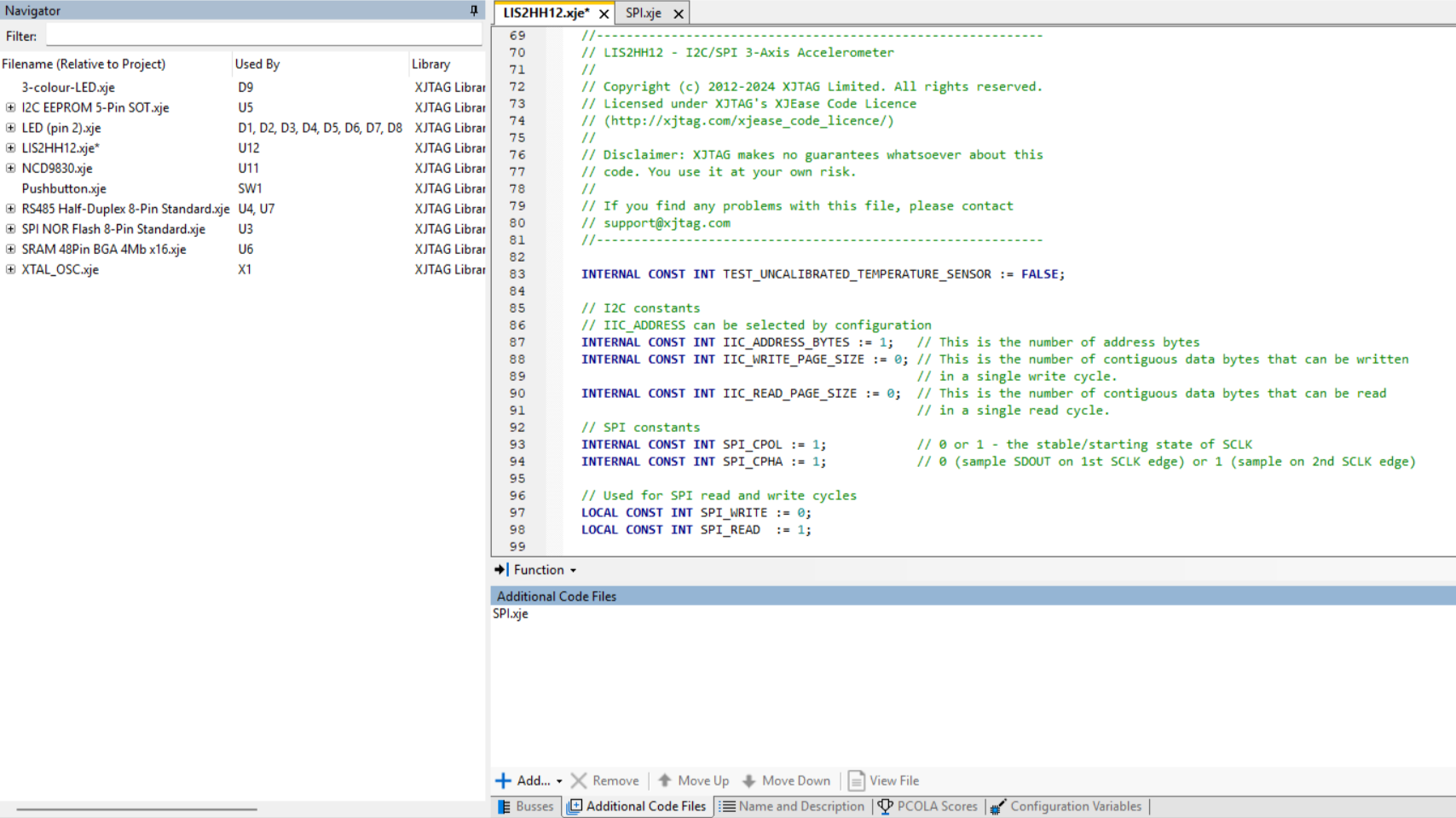
Task: Click the Navigator Filter input field
Action: pyautogui.click(x=263, y=36)
